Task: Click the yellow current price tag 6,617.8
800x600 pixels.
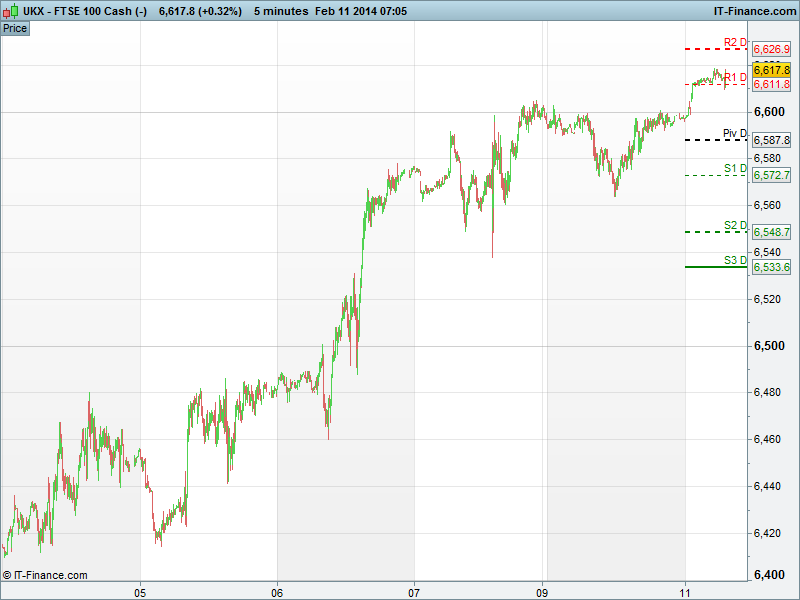Action: click(771, 70)
